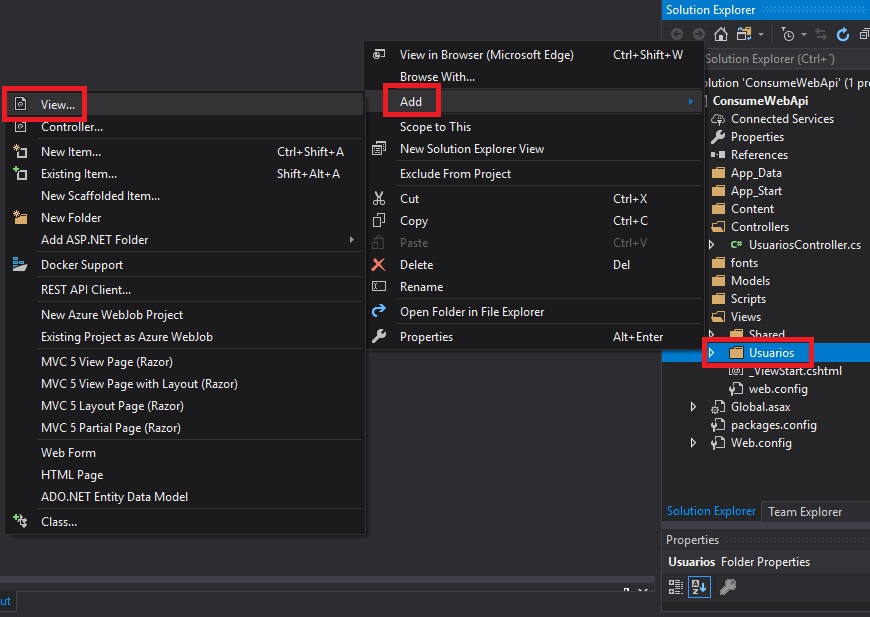Choose View in Browser (Microsoft Edge)
Screen dimensions: 870x617
point(489,54)
